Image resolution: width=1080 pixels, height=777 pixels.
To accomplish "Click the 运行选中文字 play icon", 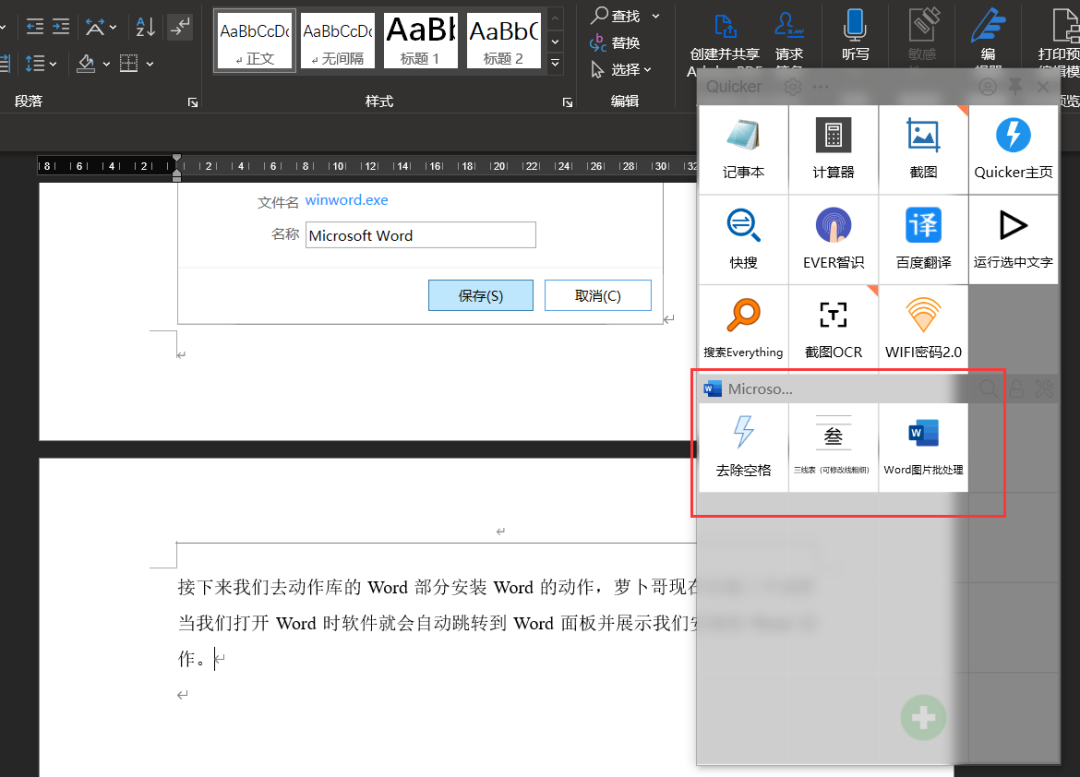I will 1013,239.
